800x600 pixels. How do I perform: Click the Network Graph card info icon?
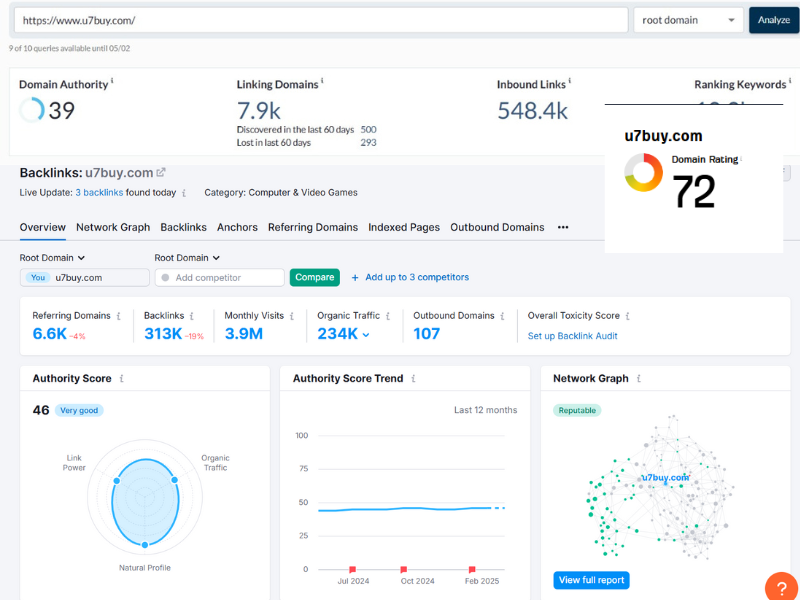point(639,379)
